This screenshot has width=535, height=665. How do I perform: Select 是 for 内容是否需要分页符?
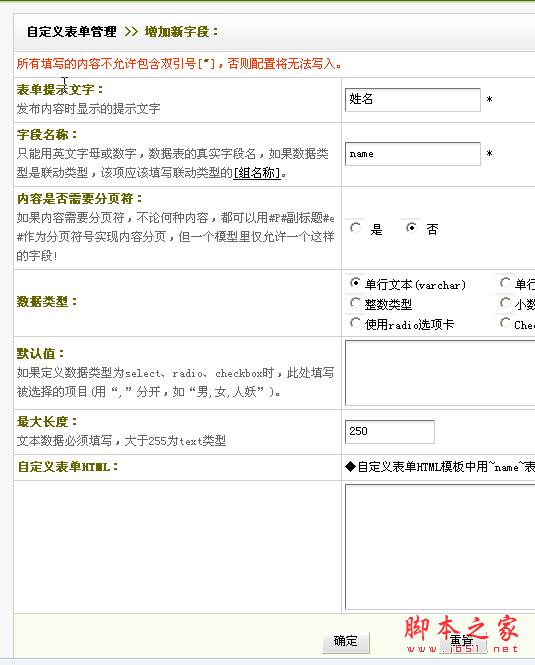coord(356,228)
